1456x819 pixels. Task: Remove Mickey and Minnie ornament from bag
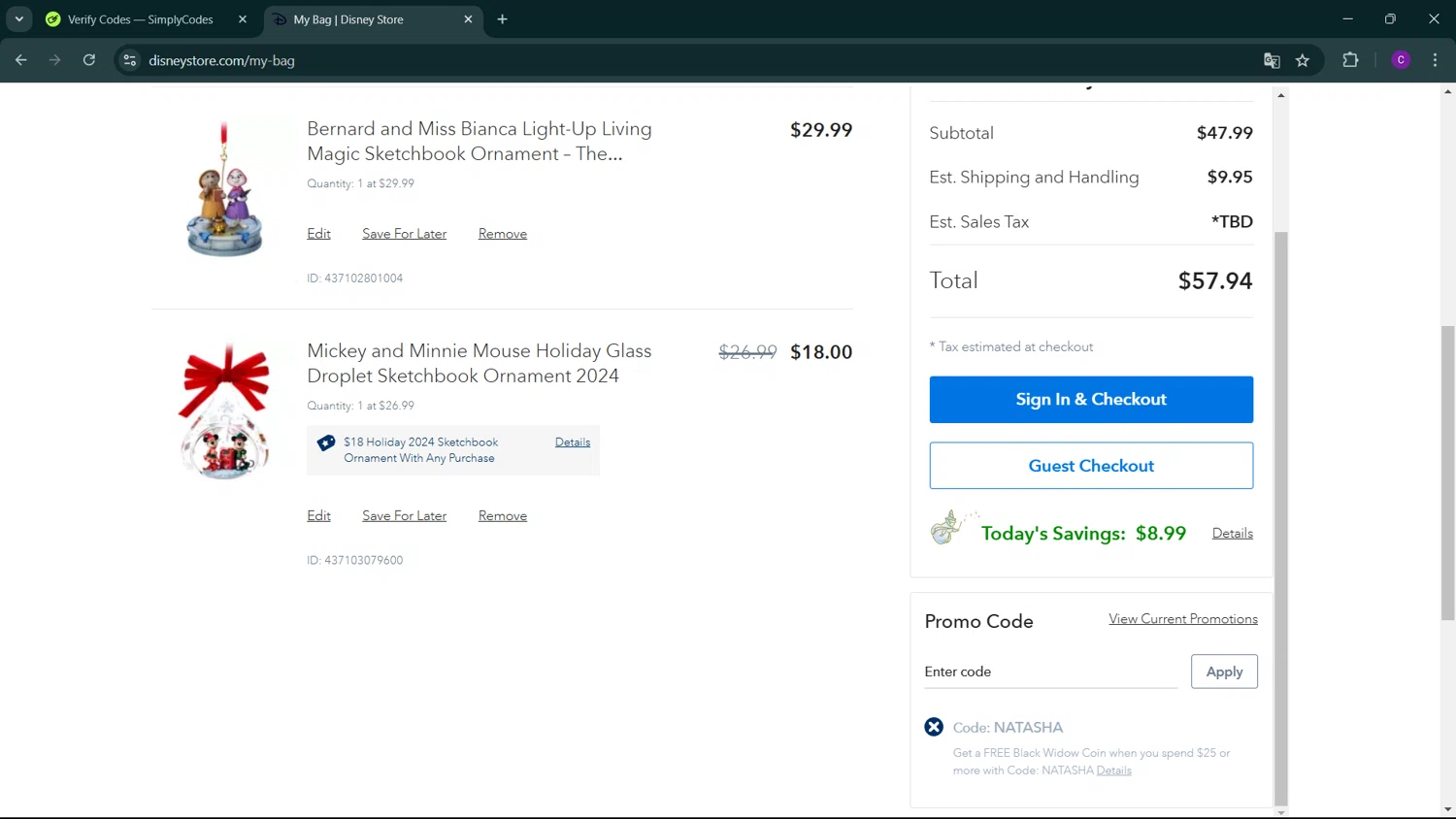click(503, 516)
